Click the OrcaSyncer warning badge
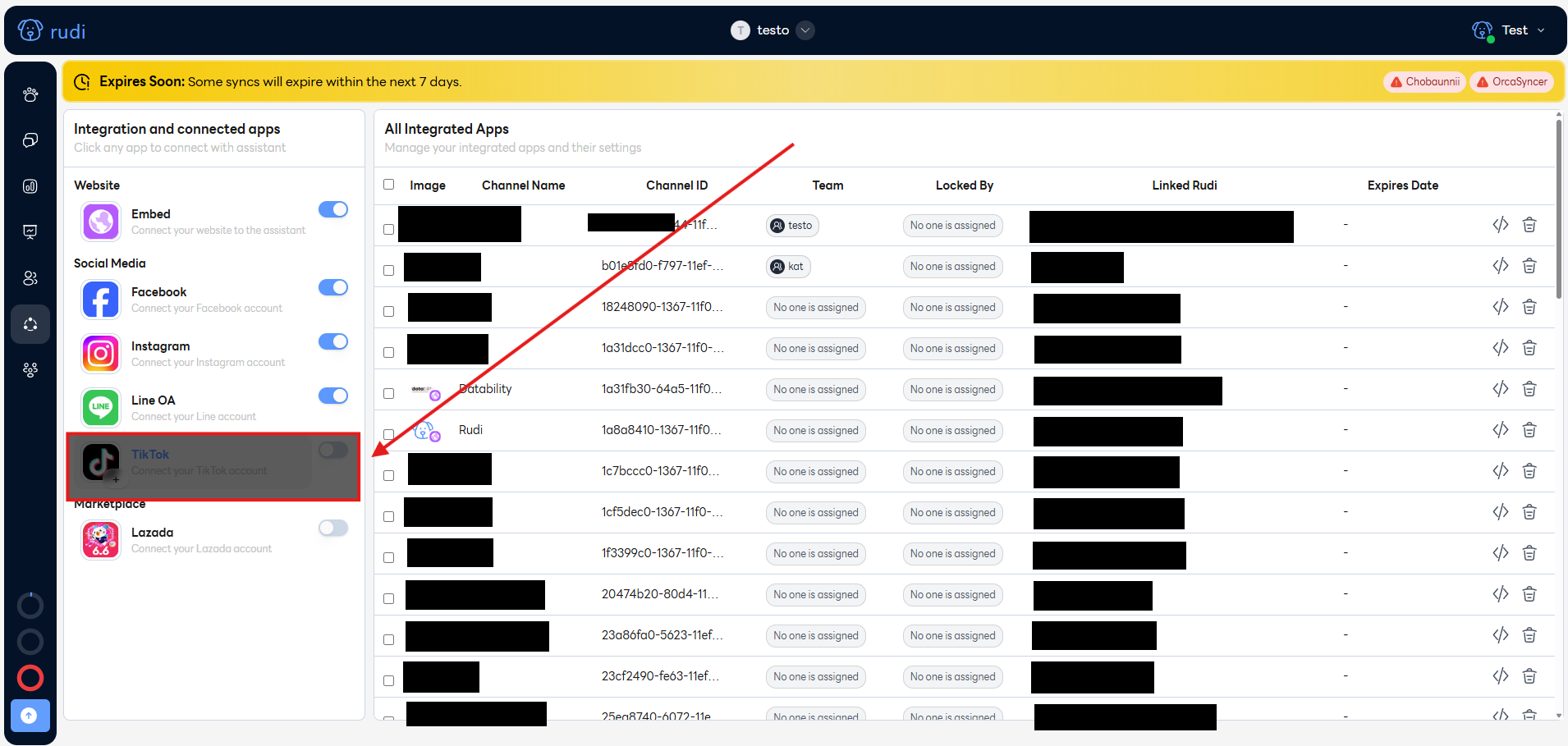 pyautogui.click(x=1511, y=82)
